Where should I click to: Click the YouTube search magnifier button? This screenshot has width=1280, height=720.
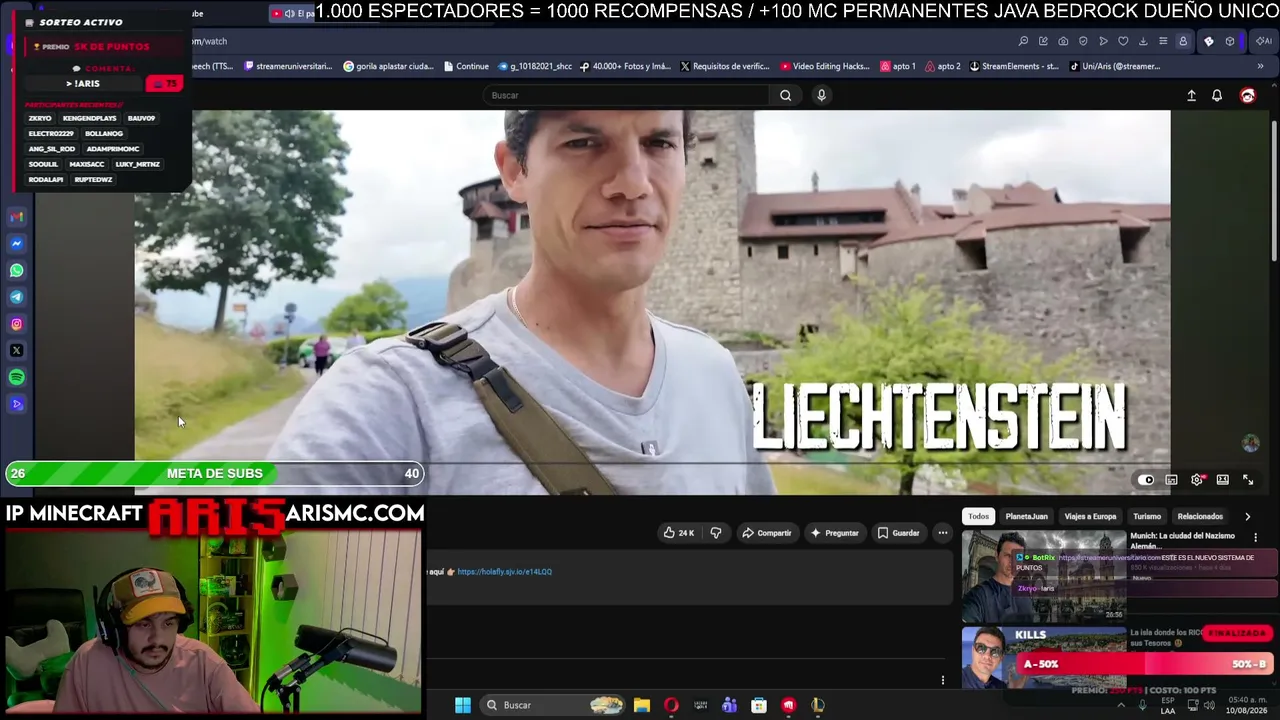coord(785,95)
